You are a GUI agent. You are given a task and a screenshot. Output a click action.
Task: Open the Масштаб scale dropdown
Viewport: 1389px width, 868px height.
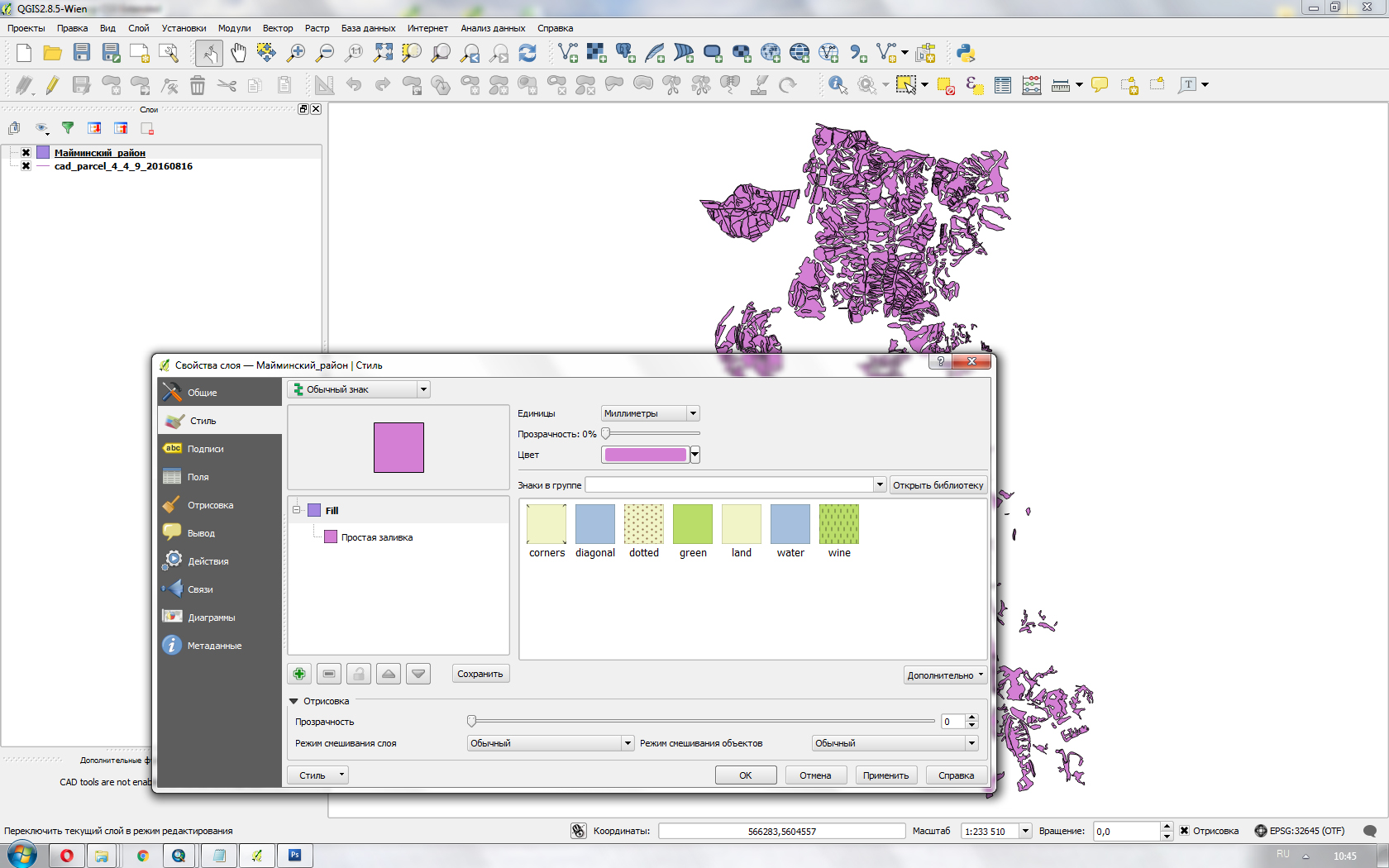[1026, 831]
